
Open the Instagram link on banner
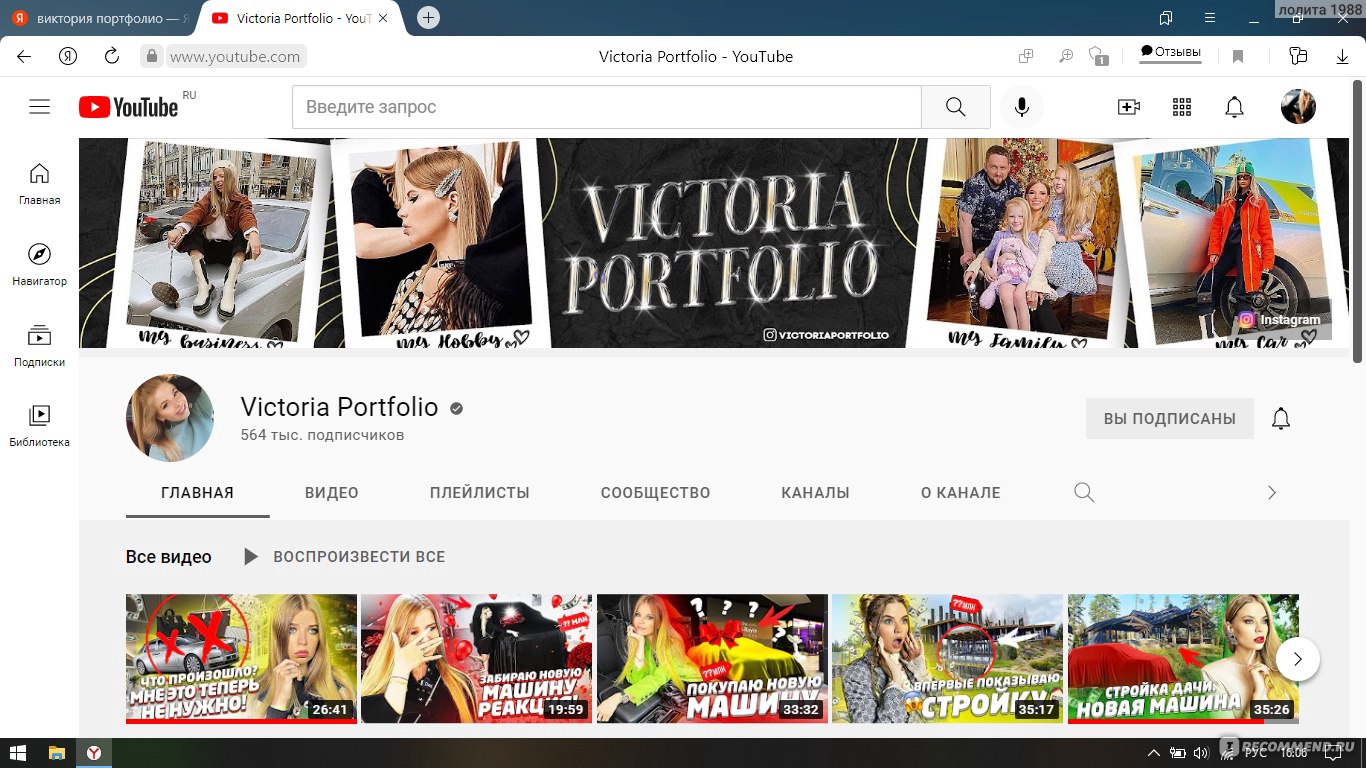coord(1280,320)
